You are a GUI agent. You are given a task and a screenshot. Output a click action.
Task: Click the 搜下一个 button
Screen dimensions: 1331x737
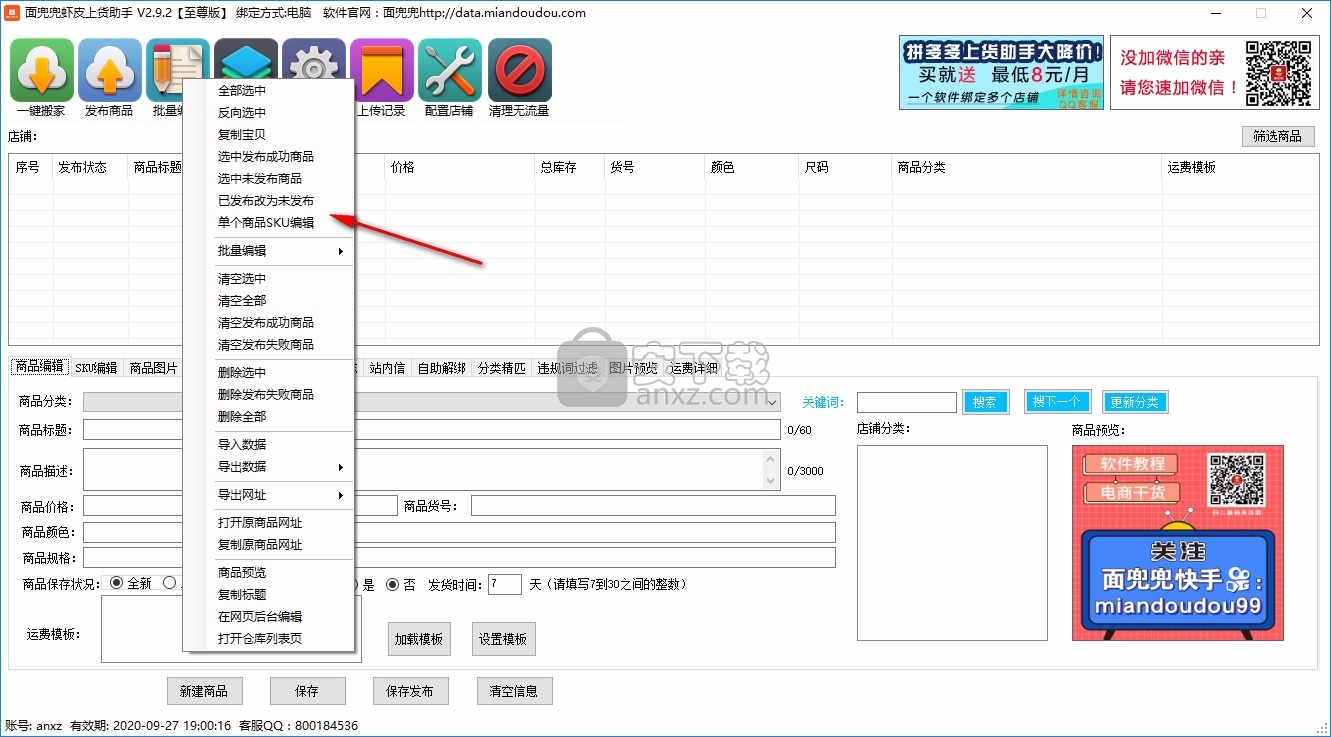(1056, 402)
